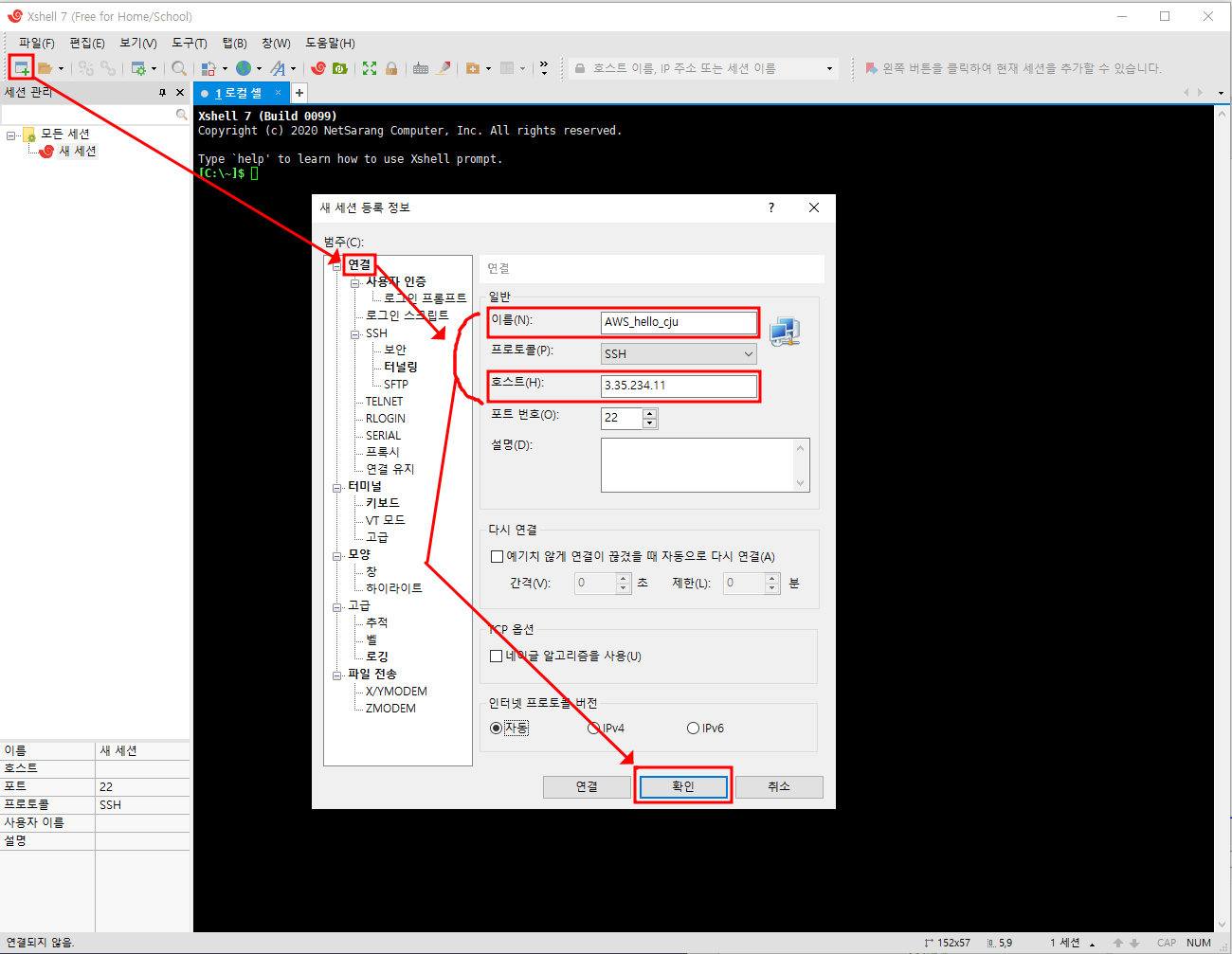This screenshot has height=954, width=1232.
Task: Click the lock screen padlock icon
Action: (x=391, y=68)
